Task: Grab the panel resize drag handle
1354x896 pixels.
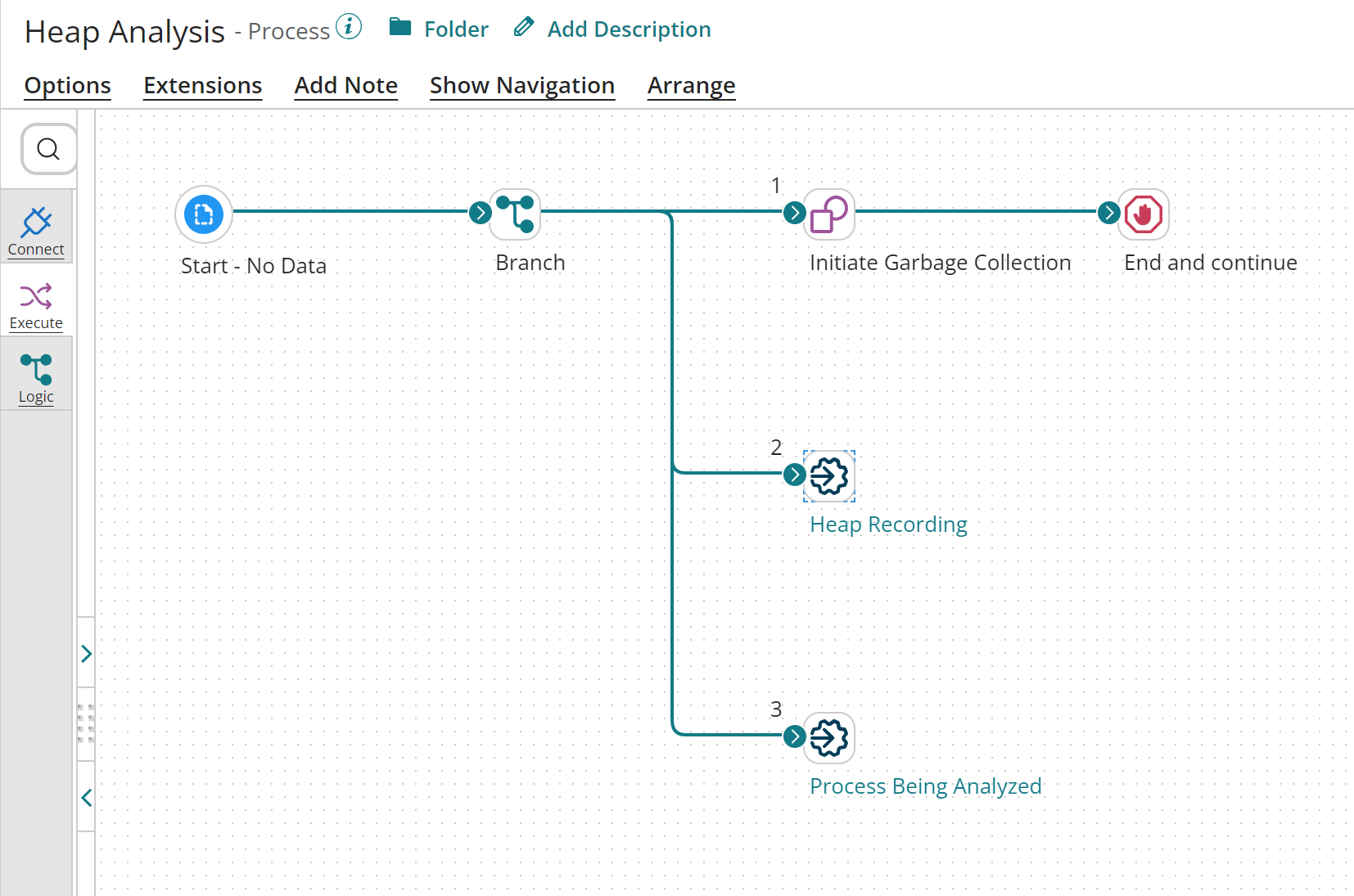Action: coord(86,723)
